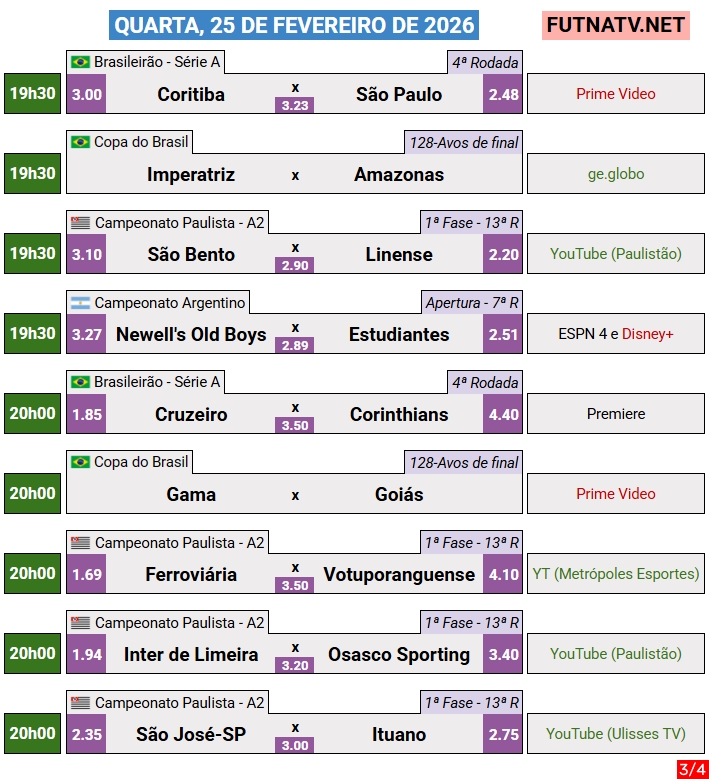This screenshot has height=779, width=709.
Task: Click the Argentina flag beside Campeonato Argentino
Action: click(x=80, y=302)
